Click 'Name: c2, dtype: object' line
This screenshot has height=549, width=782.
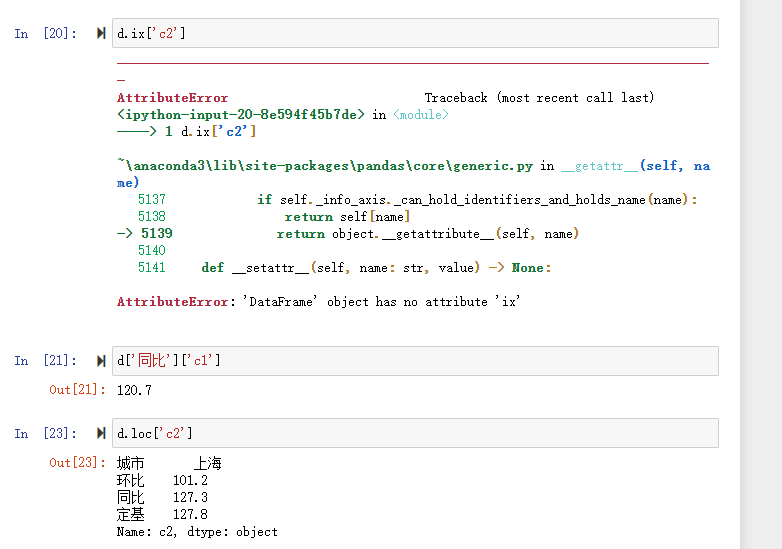[x=197, y=532]
